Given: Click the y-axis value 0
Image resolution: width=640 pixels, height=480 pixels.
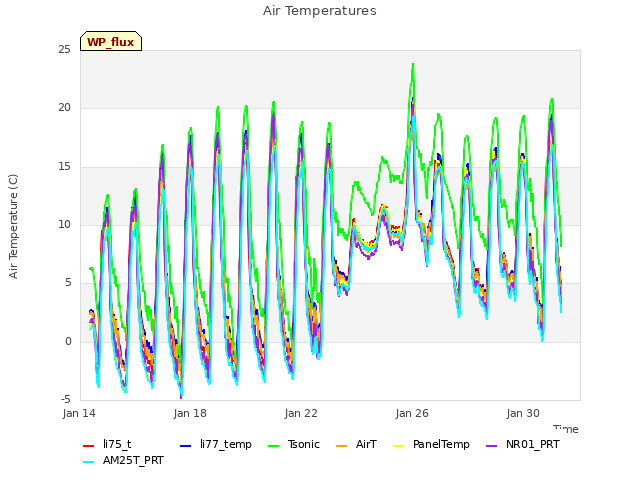Looking at the screenshot, I should [x=68, y=341].
